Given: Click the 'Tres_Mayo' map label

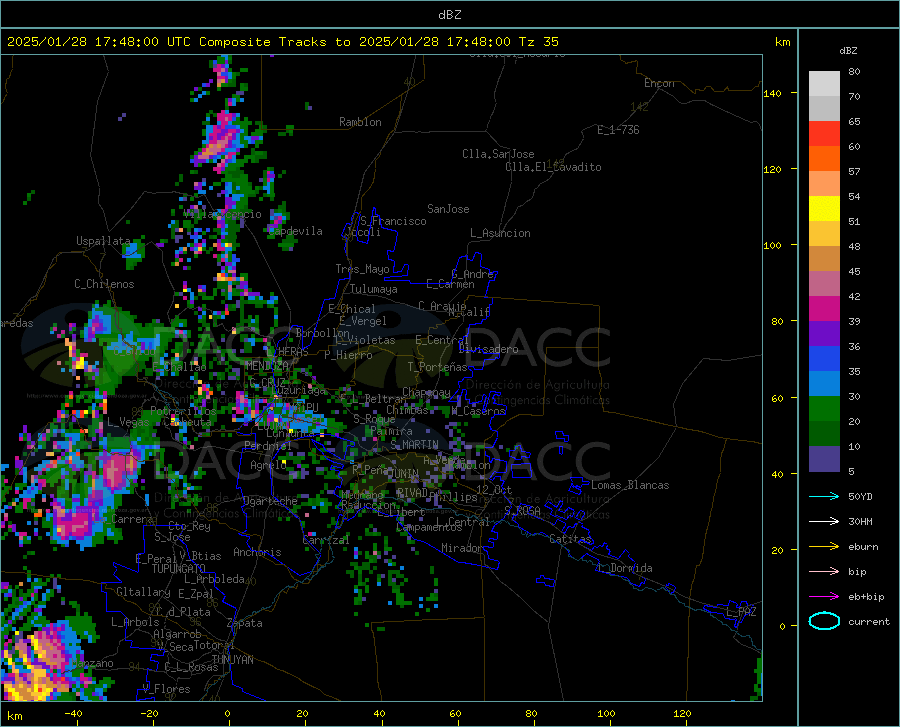Looking at the screenshot, I should point(362,269).
